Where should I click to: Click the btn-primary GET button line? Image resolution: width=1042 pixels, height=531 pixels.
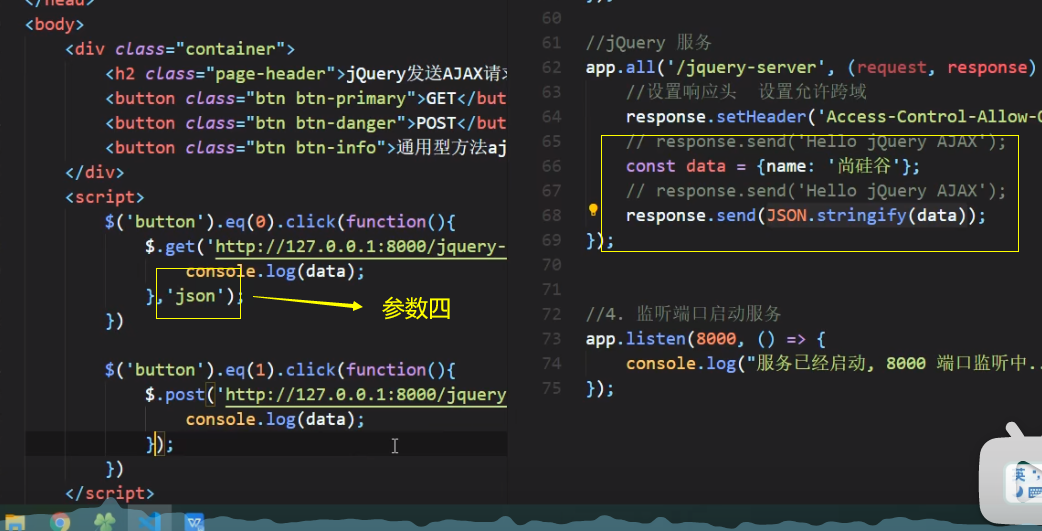(x=306, y=98)
